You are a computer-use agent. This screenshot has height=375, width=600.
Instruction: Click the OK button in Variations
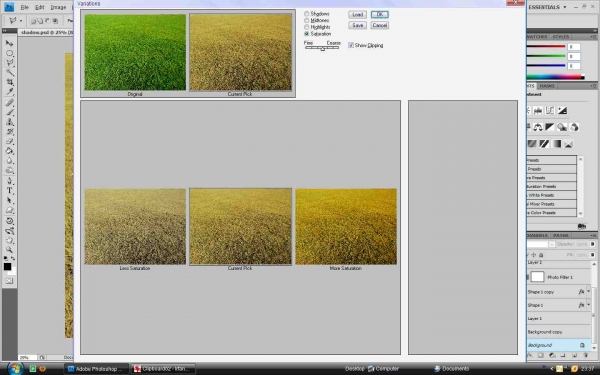(380, 15)
